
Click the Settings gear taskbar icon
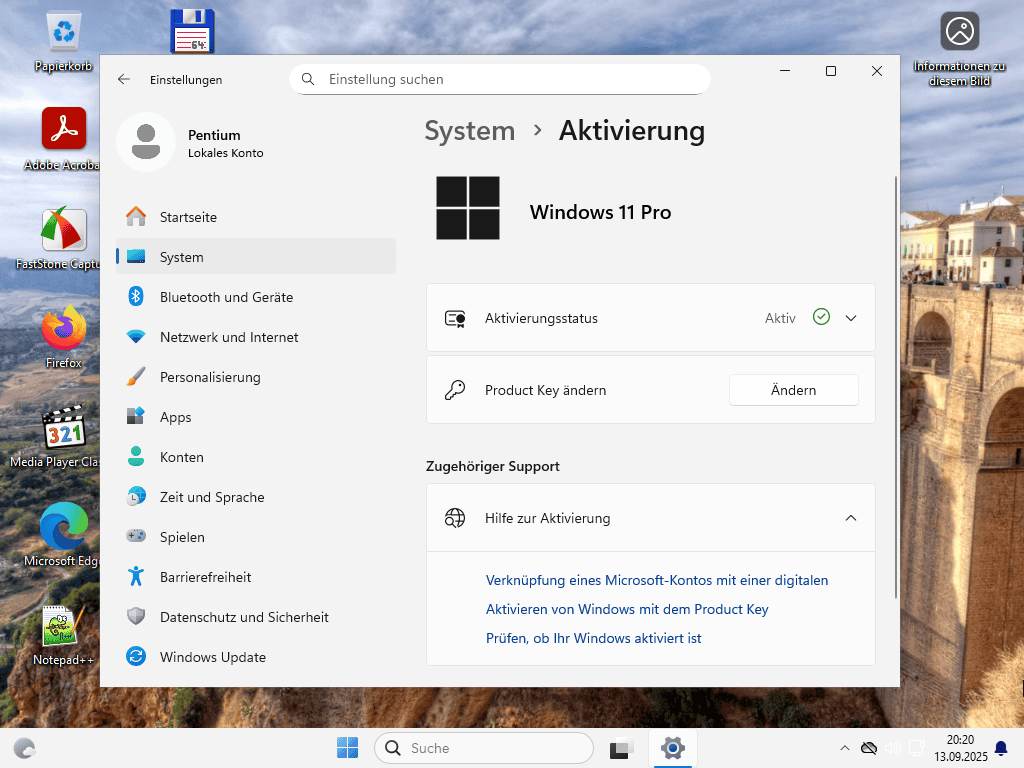673,748
